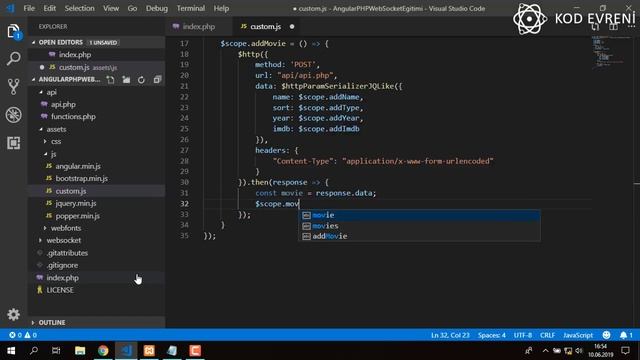
Task: Create a new file in explorer
Action: (111, 80)
